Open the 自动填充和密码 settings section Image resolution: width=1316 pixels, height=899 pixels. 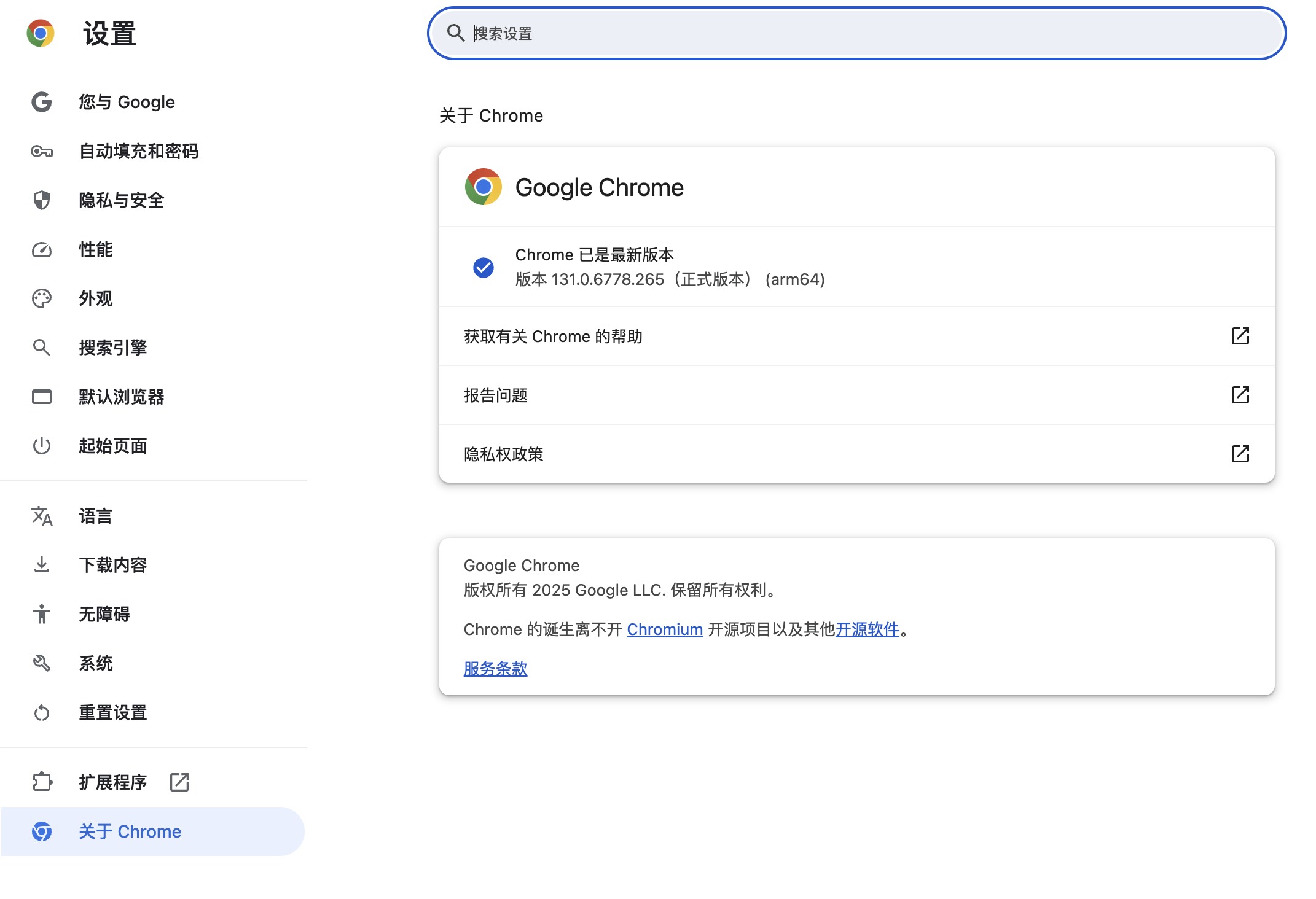click(x=153, y=151)
